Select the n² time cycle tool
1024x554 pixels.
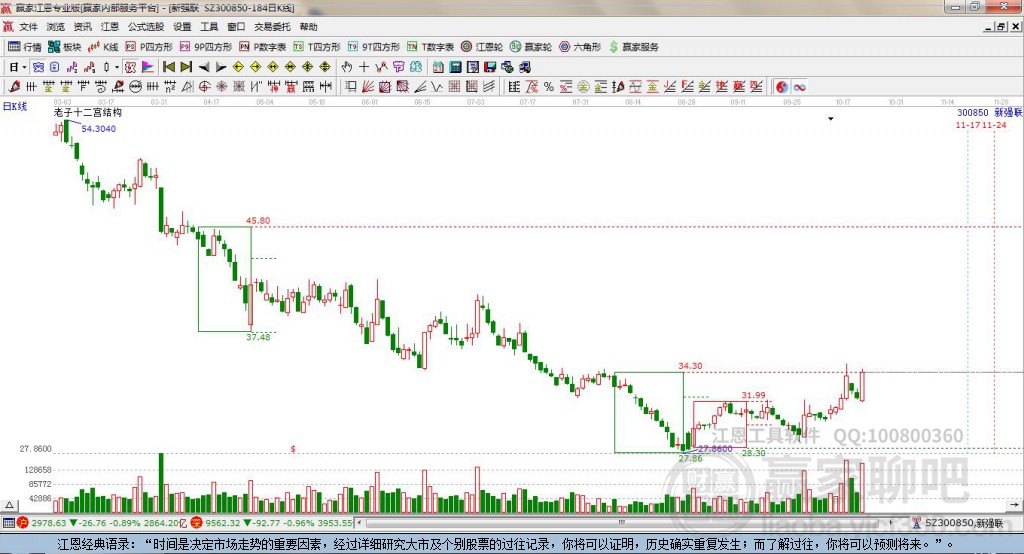pyautogui.click(x=170, y=87)
